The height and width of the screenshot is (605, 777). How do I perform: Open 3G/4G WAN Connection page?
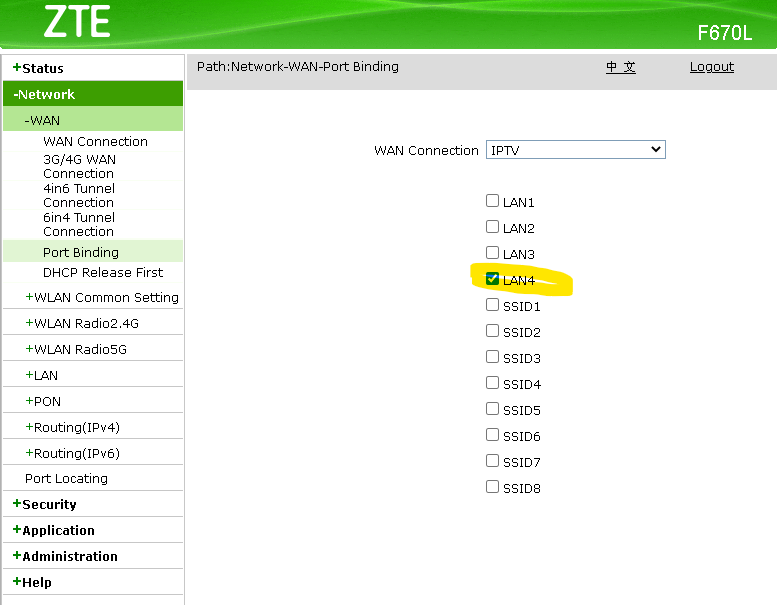79,166
